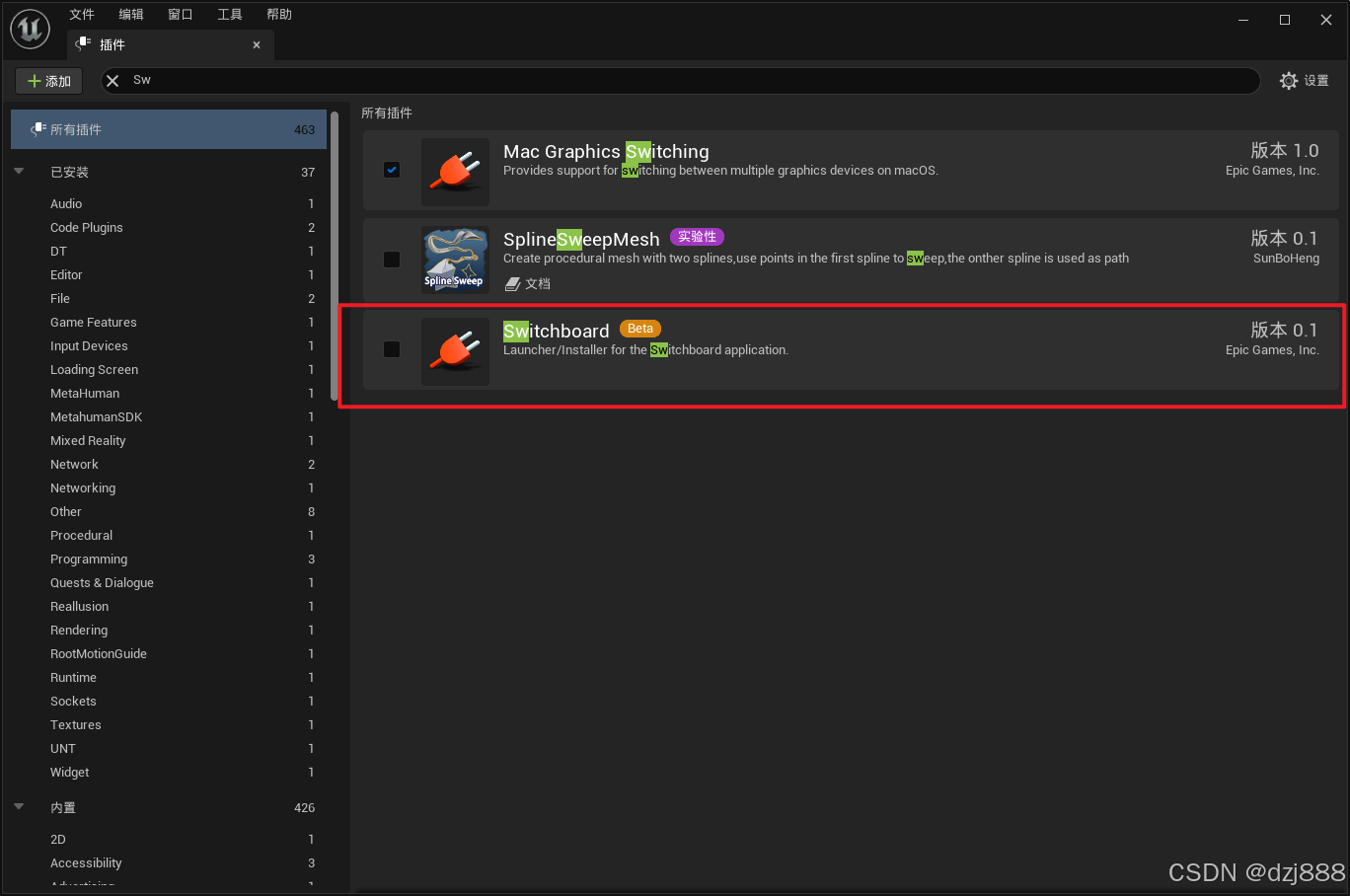The image size is (1350, 896).
Task: Close the 插件 tab
Action: [257, 44]
